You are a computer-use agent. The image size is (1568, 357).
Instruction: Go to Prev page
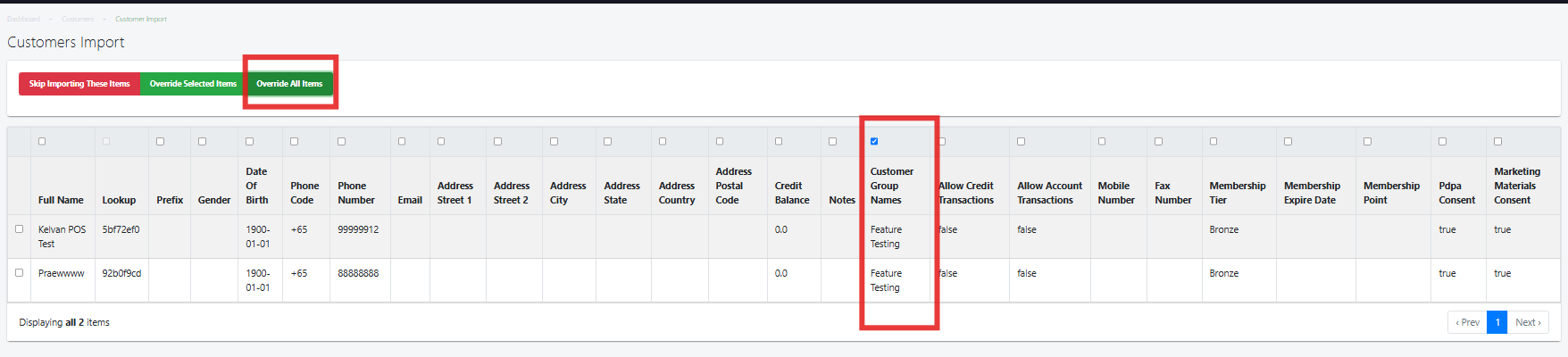click(x=1467, y=322)
